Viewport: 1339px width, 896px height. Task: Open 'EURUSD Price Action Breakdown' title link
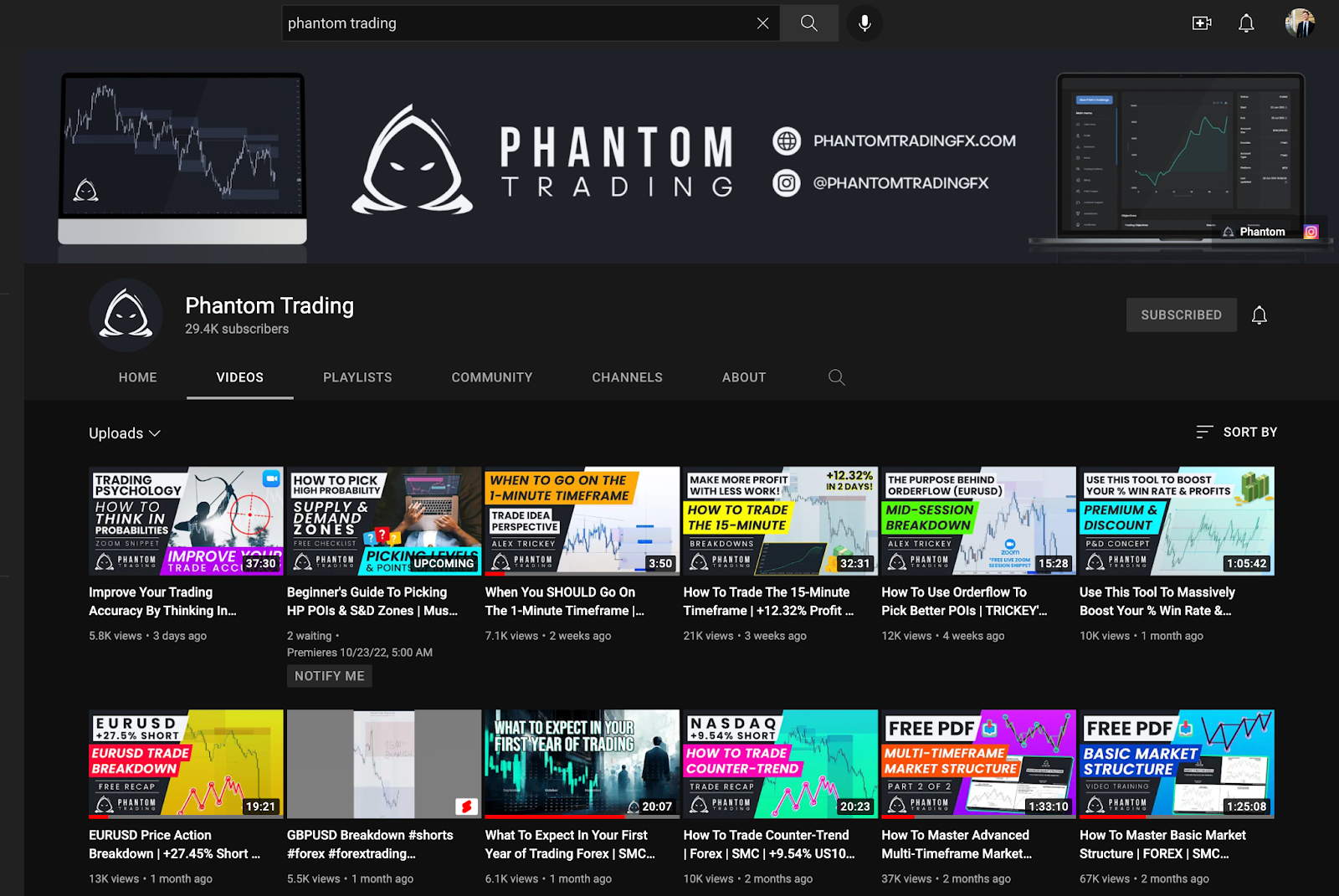pyautogui.click(x=175, y=844)
